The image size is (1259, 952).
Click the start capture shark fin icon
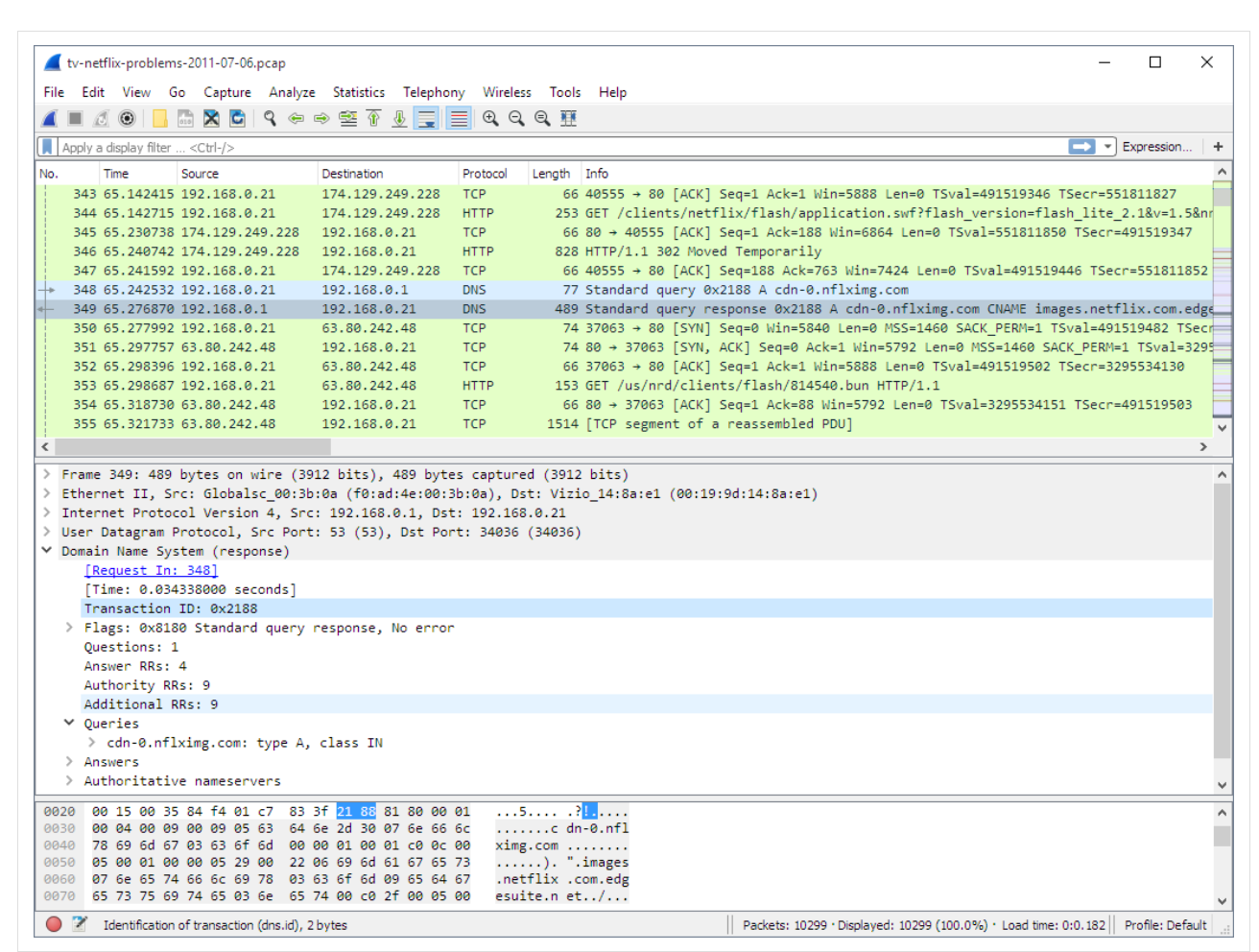(50, 118)
